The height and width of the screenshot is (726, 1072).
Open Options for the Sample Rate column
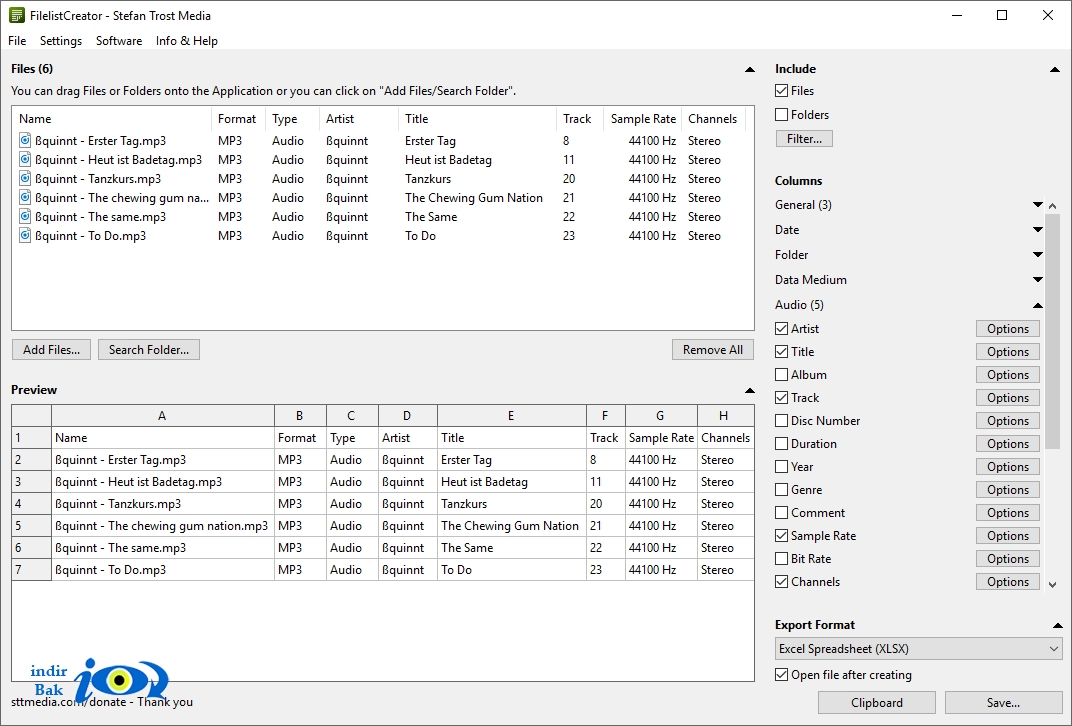click(1008, 536)
